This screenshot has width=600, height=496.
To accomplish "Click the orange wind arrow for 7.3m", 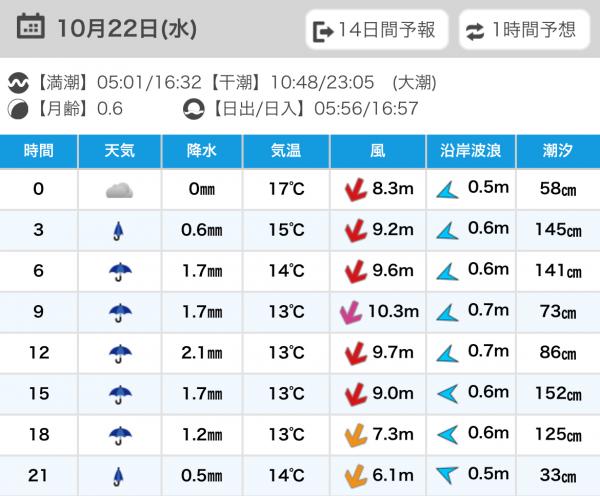I will pos(352,434).
